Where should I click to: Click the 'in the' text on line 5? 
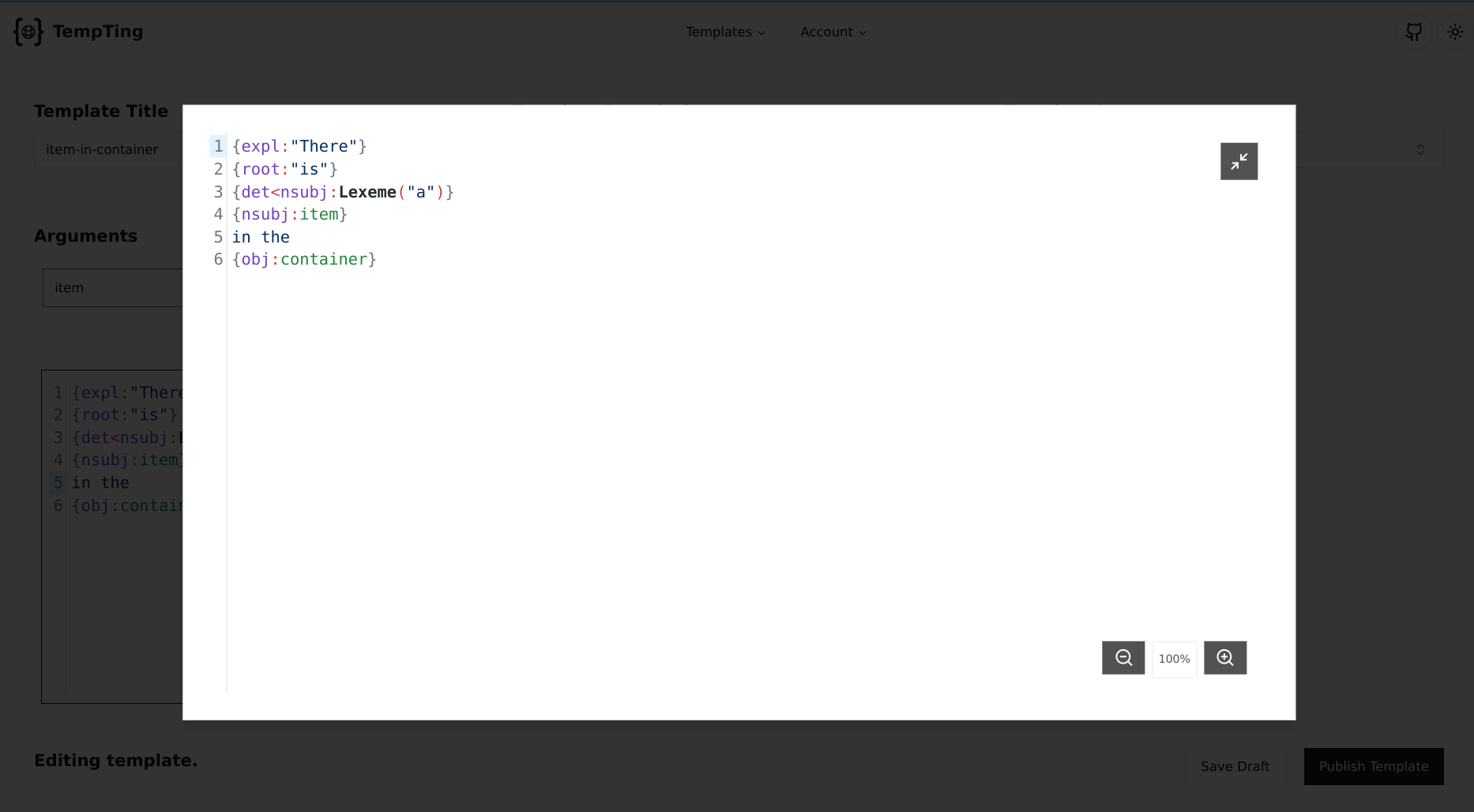261,237
